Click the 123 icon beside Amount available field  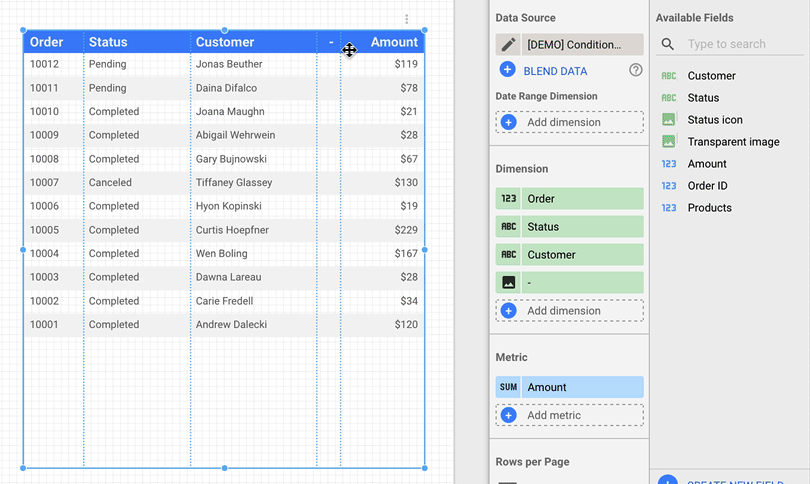668,164
